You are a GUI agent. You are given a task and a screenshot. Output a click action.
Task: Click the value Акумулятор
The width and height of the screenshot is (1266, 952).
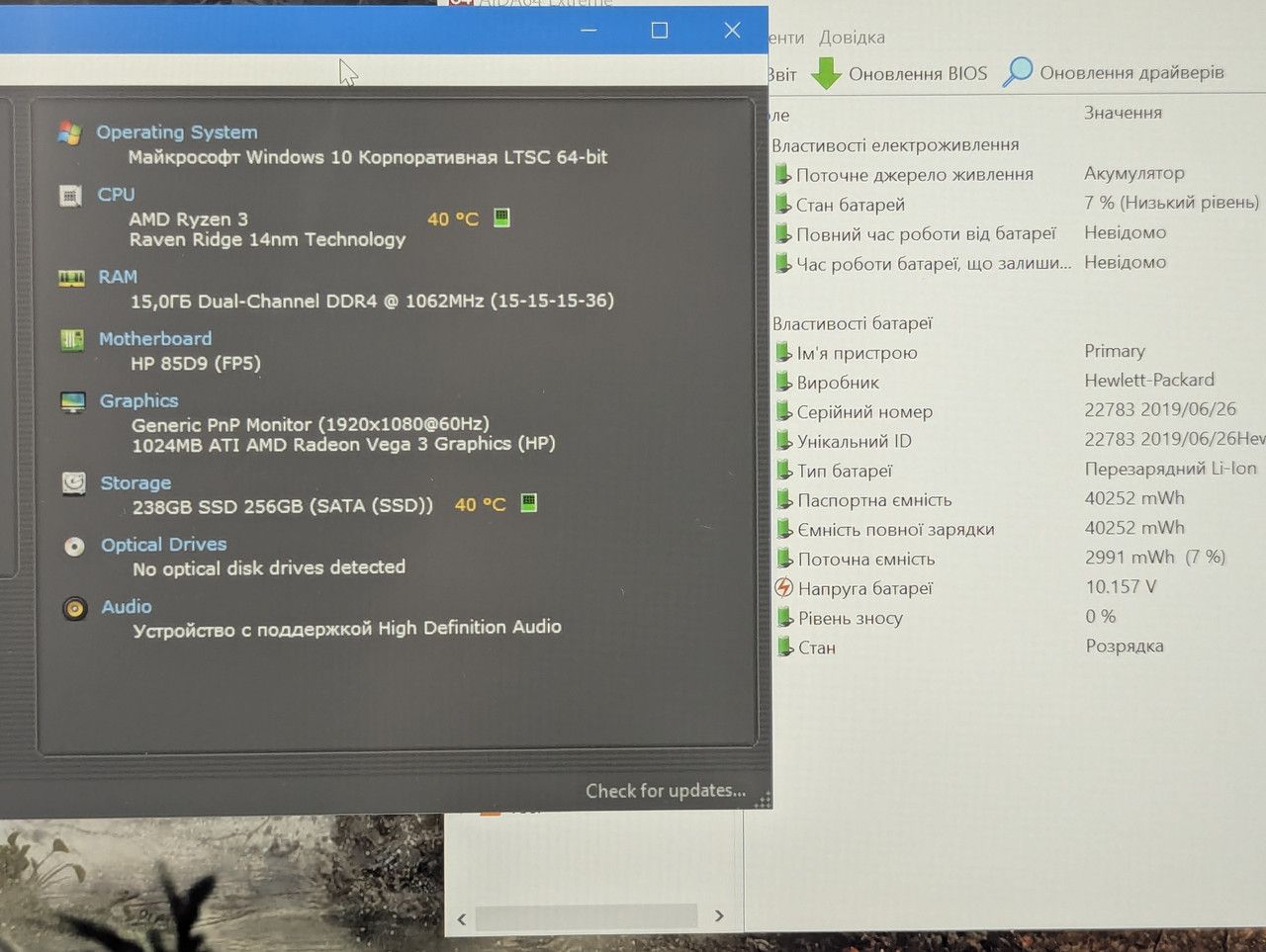coord(1134,173)
